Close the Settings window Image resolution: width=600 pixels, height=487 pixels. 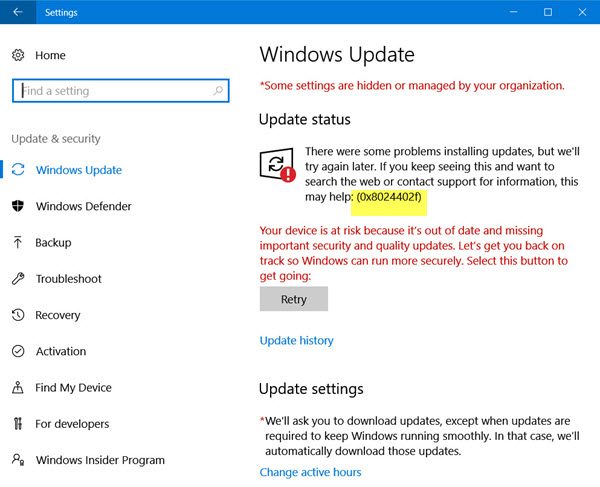pyautogui.click(x=582, y=12)
